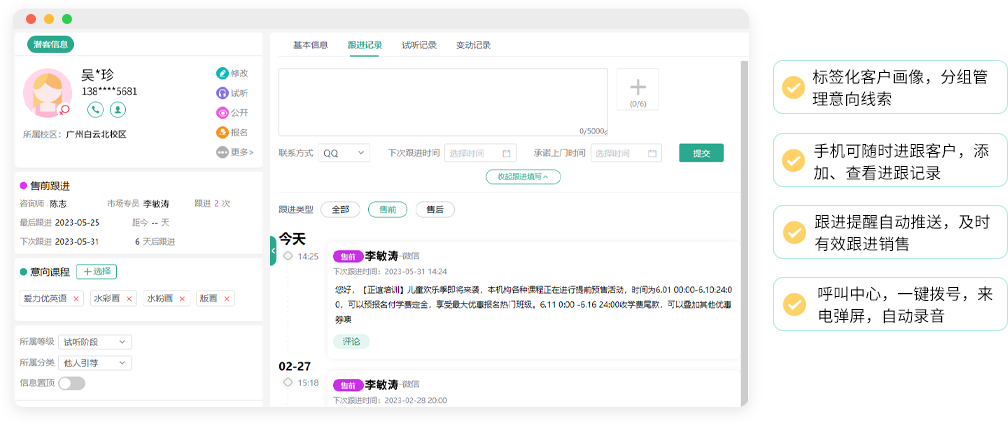Screen dimensions: 1008x424
Task: Click the plus icon to add attachment
Action: point(637,88)
